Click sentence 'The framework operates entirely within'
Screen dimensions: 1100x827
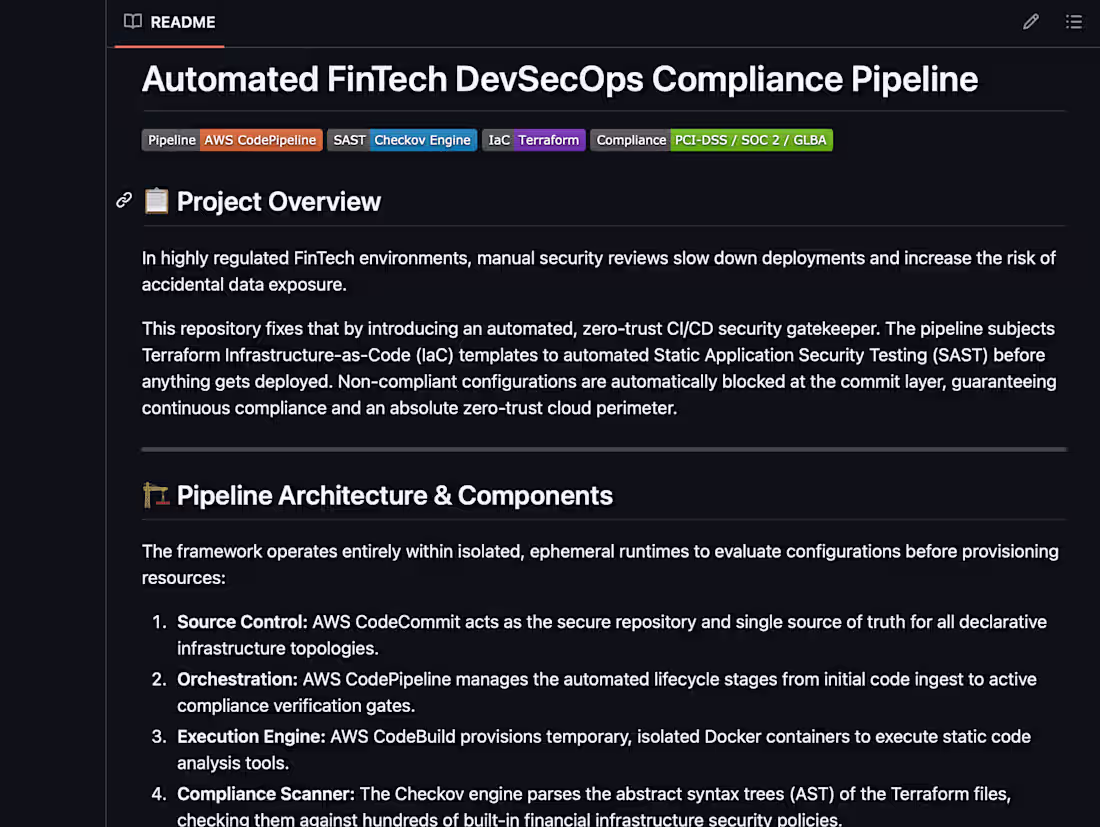(600, 565)
